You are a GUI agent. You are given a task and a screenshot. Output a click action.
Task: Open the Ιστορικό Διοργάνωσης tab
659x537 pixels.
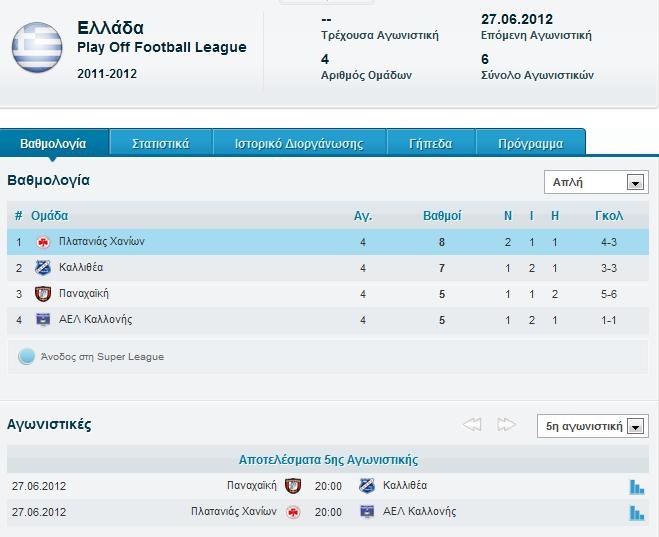click(299, 143)
